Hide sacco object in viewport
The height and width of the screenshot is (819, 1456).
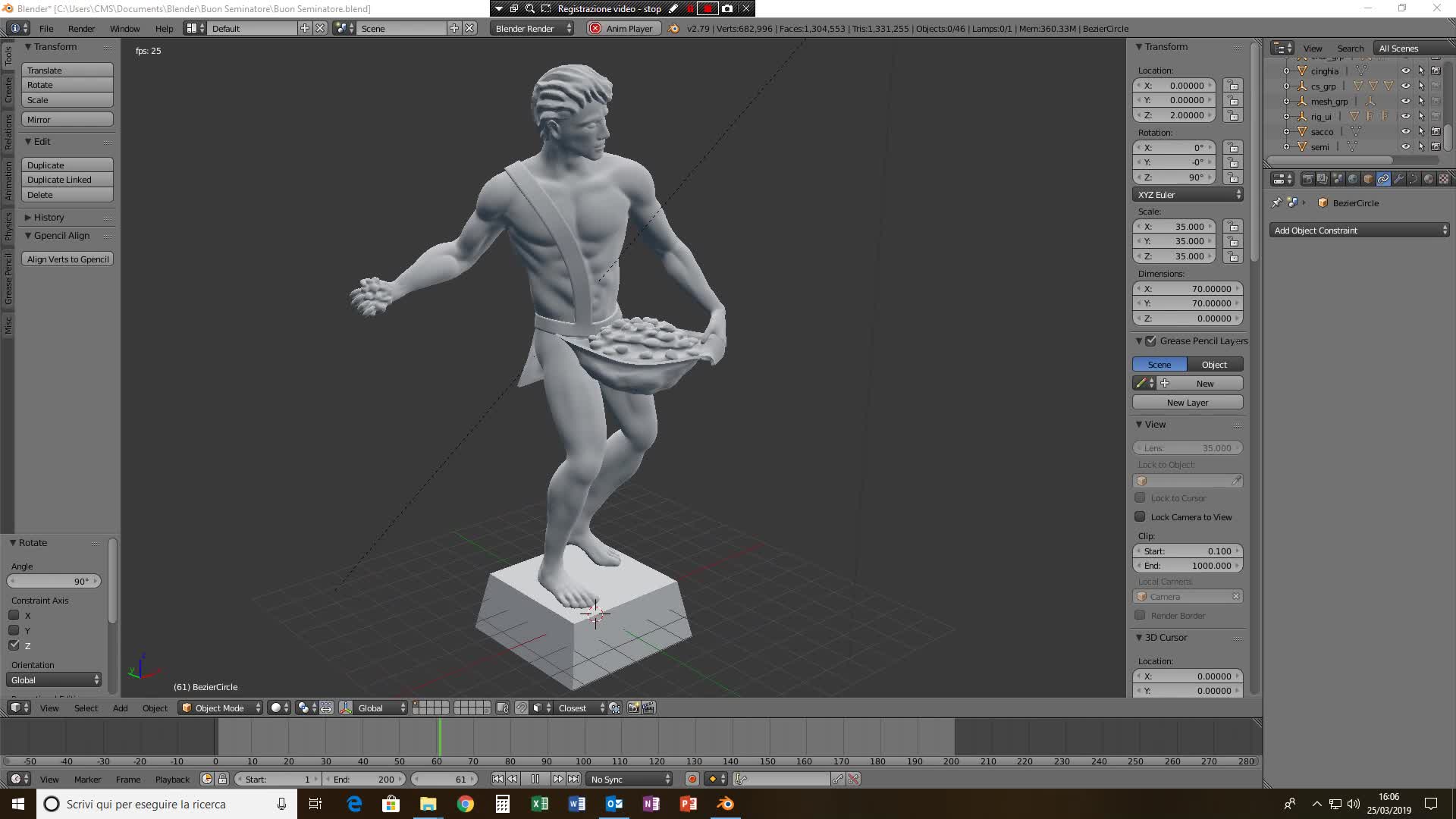[x=1405, y=131]
